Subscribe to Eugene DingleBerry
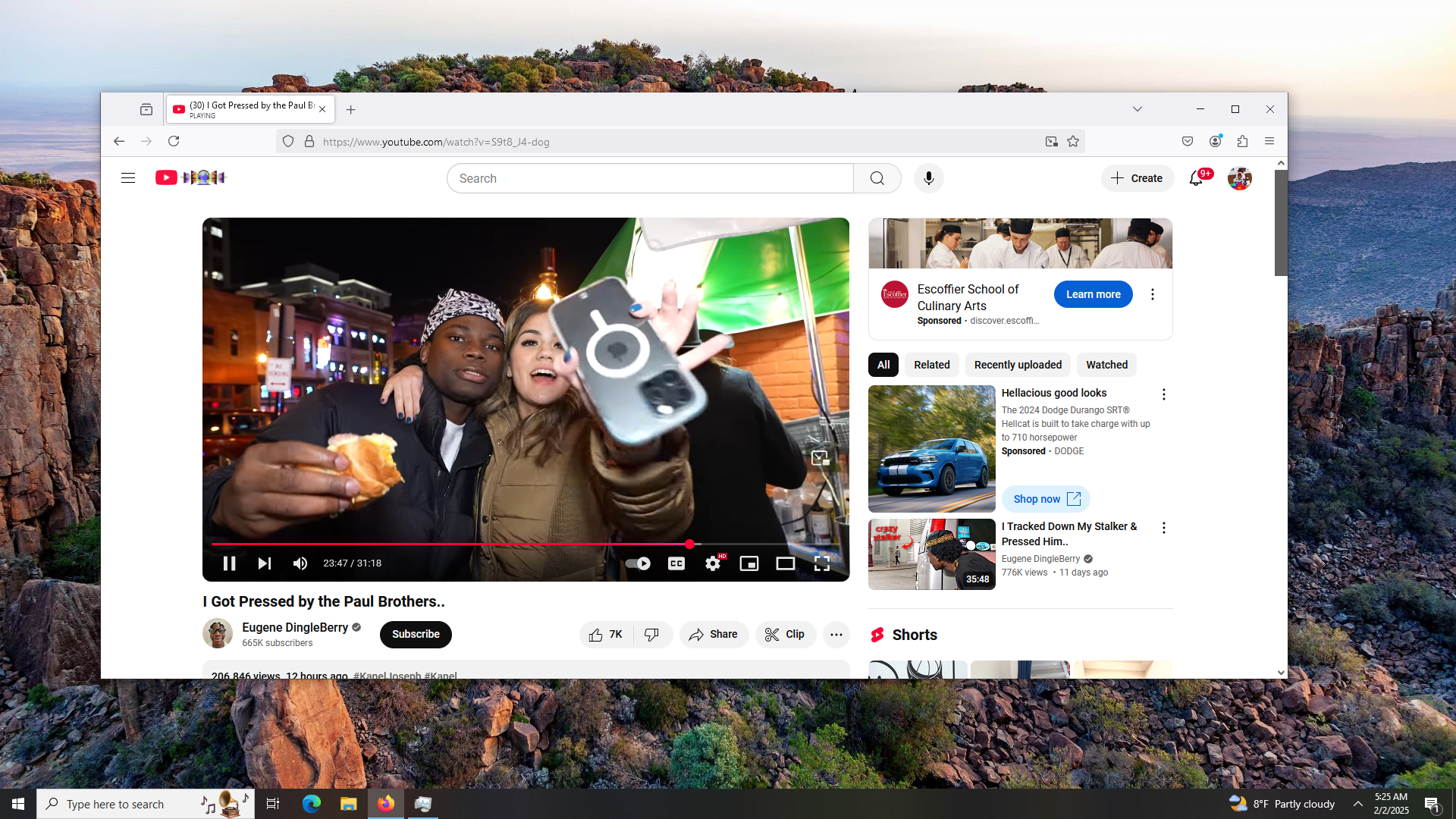This screenshot has height=819, width=1456. (x=416, y=635)
